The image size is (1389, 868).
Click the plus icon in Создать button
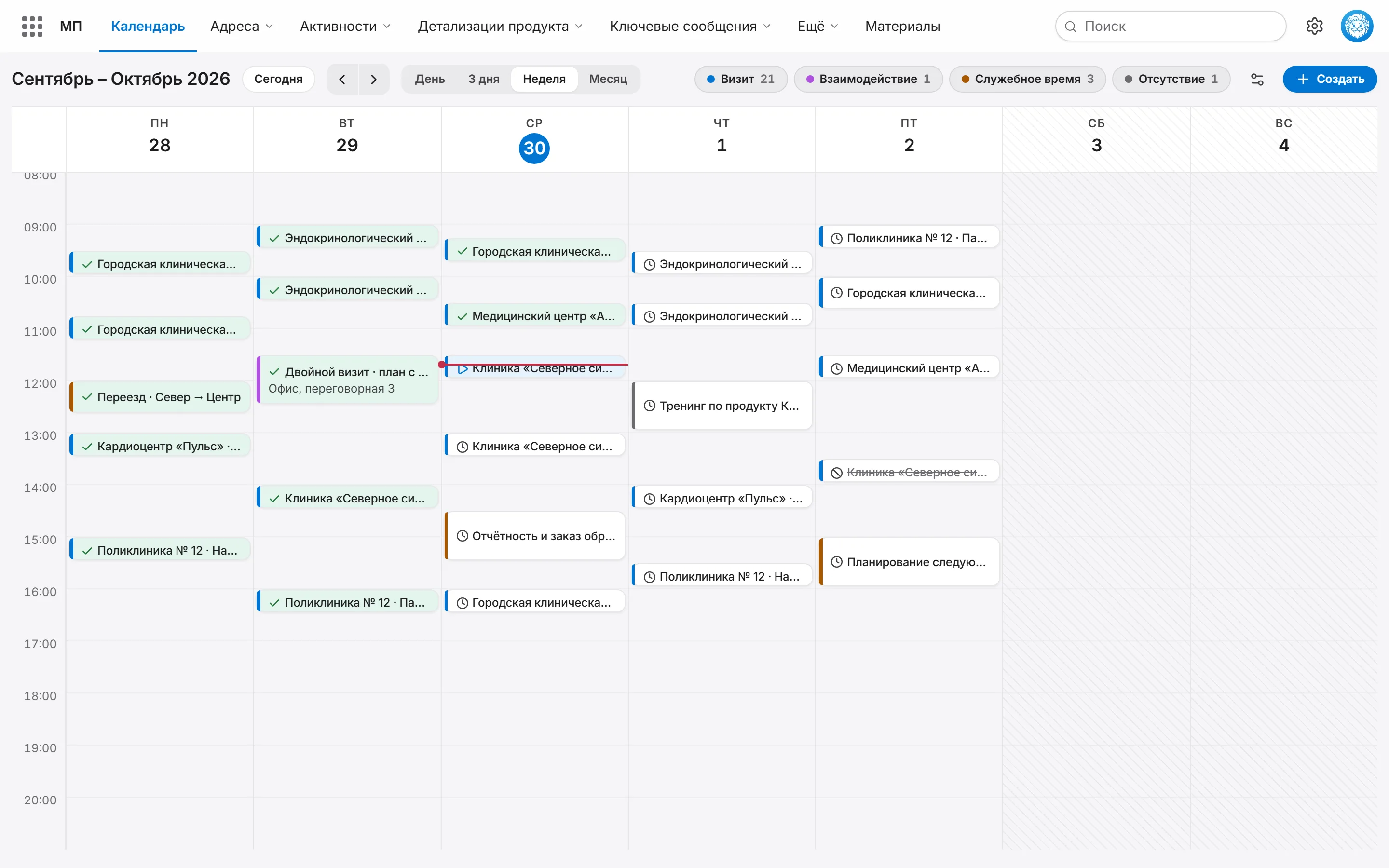click(1303, 79)
